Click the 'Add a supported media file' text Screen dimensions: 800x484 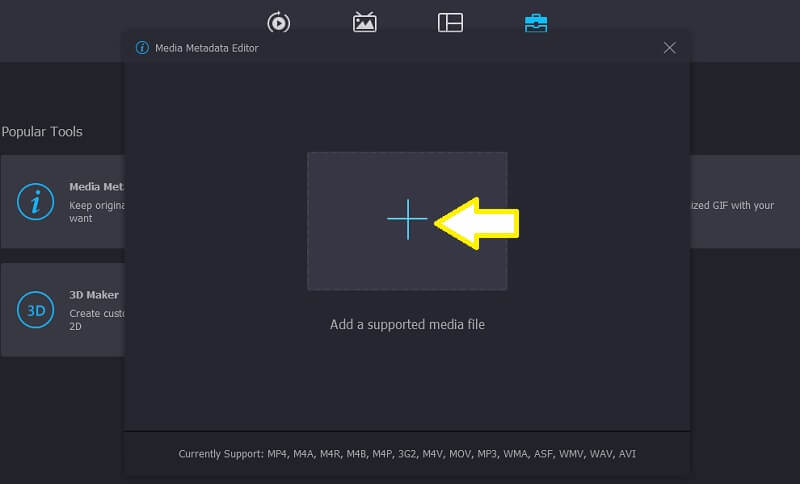pyautogui.click(x=407, y=325)
